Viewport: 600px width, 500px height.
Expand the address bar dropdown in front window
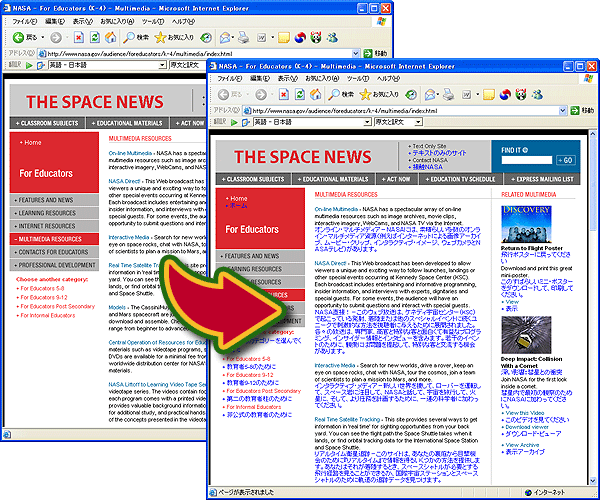pos(562,111)
